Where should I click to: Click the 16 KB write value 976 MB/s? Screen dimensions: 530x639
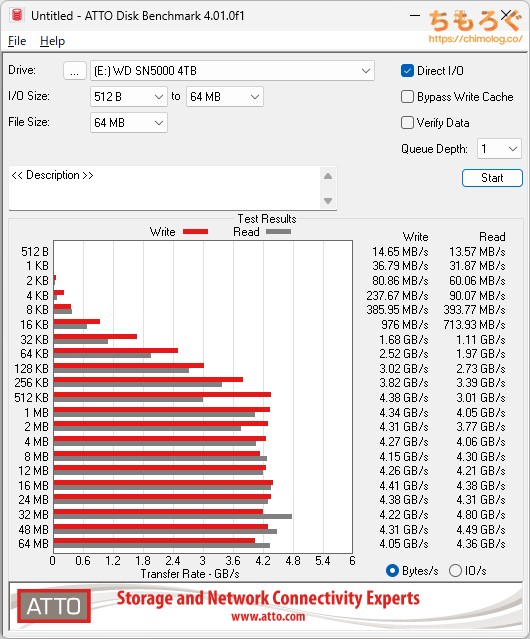point(405,325)
